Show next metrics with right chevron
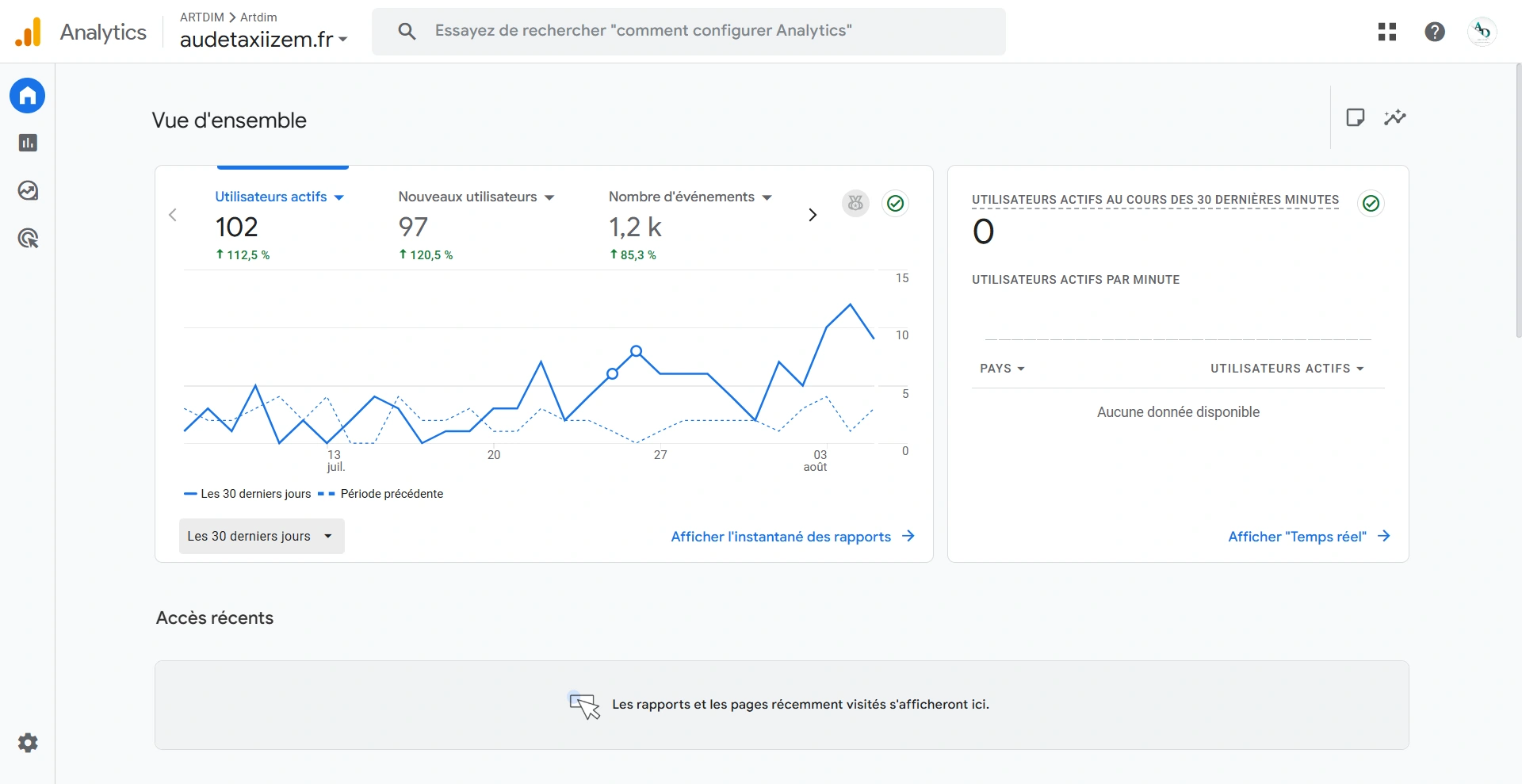 813,215
